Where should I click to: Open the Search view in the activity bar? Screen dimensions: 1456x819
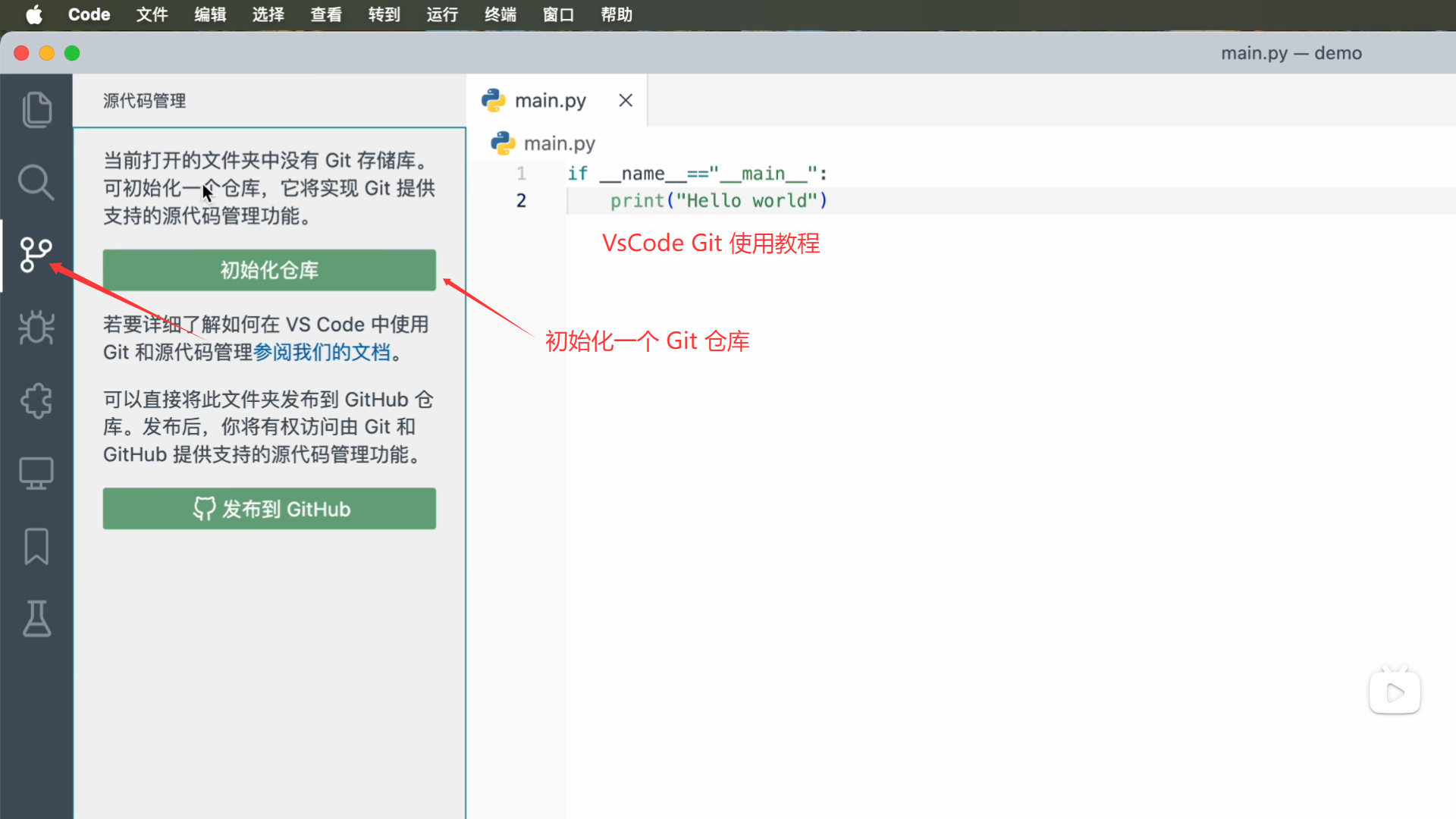(x=36, y=182)
